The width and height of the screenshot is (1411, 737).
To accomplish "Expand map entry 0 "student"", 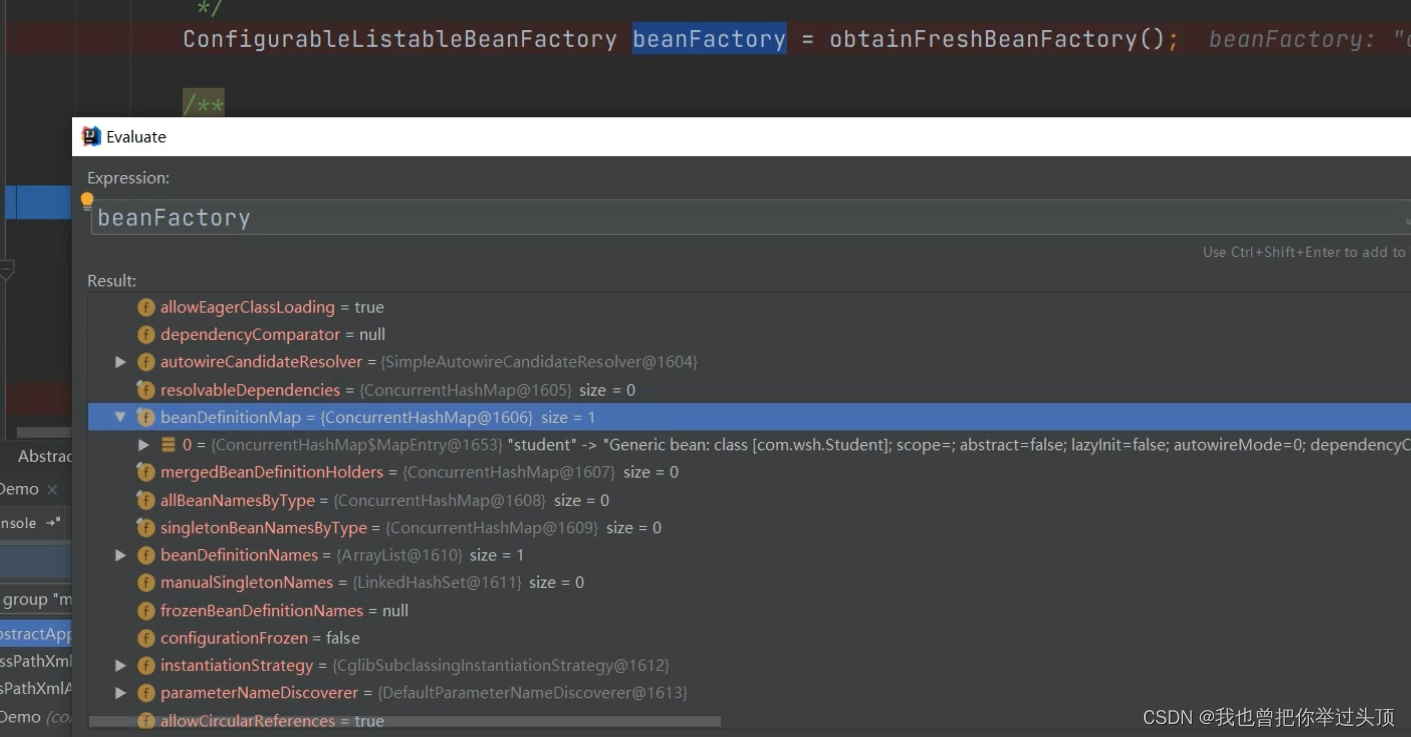I will click(x=145, y=445).
